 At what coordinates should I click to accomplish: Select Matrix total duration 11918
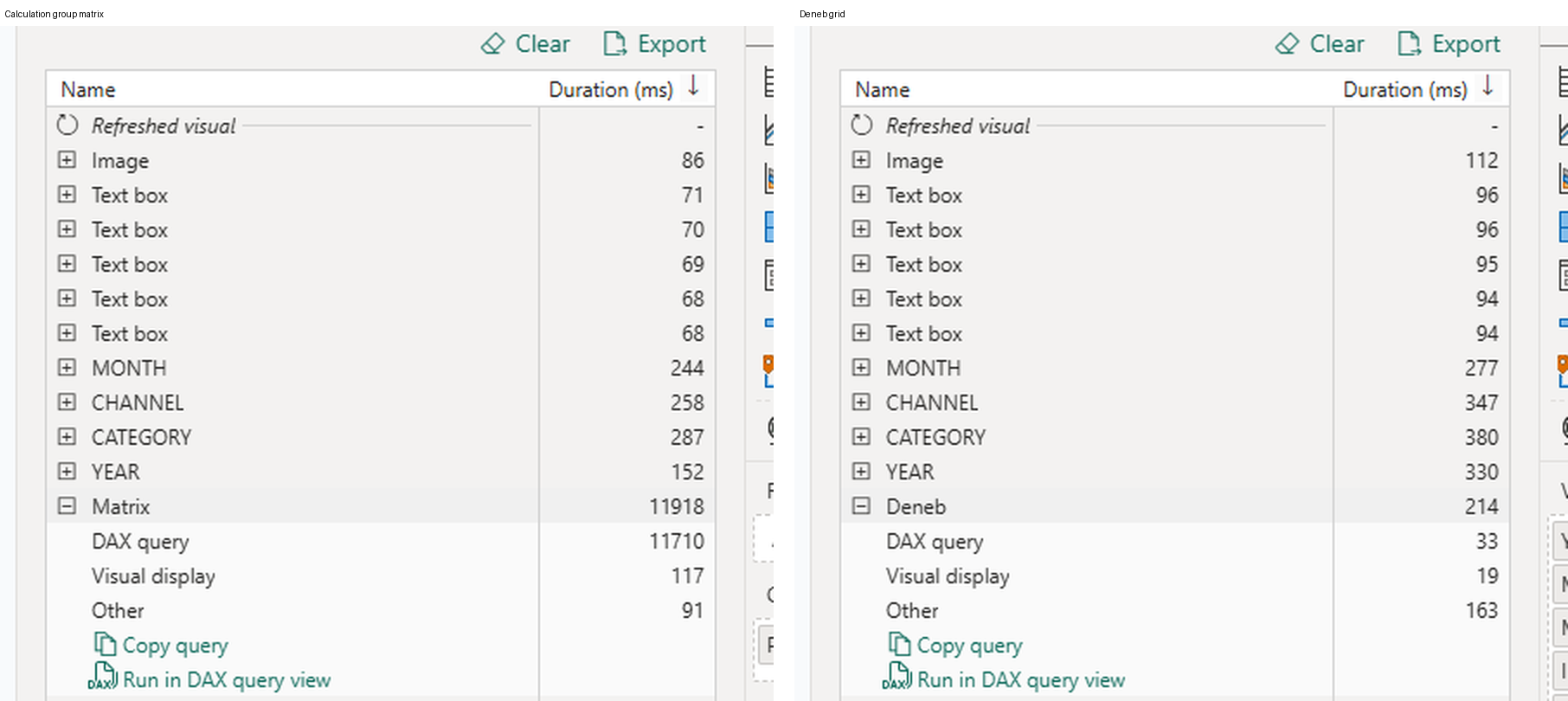tap(677, 507)
